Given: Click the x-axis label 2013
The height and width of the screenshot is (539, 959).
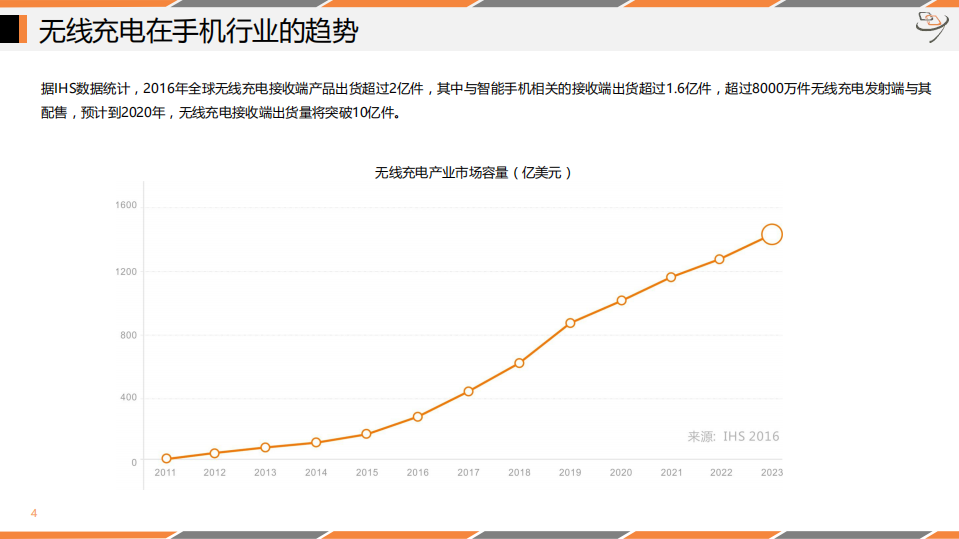Looking at the screenshot, I should pyautogui.click(x=265, y=472).
